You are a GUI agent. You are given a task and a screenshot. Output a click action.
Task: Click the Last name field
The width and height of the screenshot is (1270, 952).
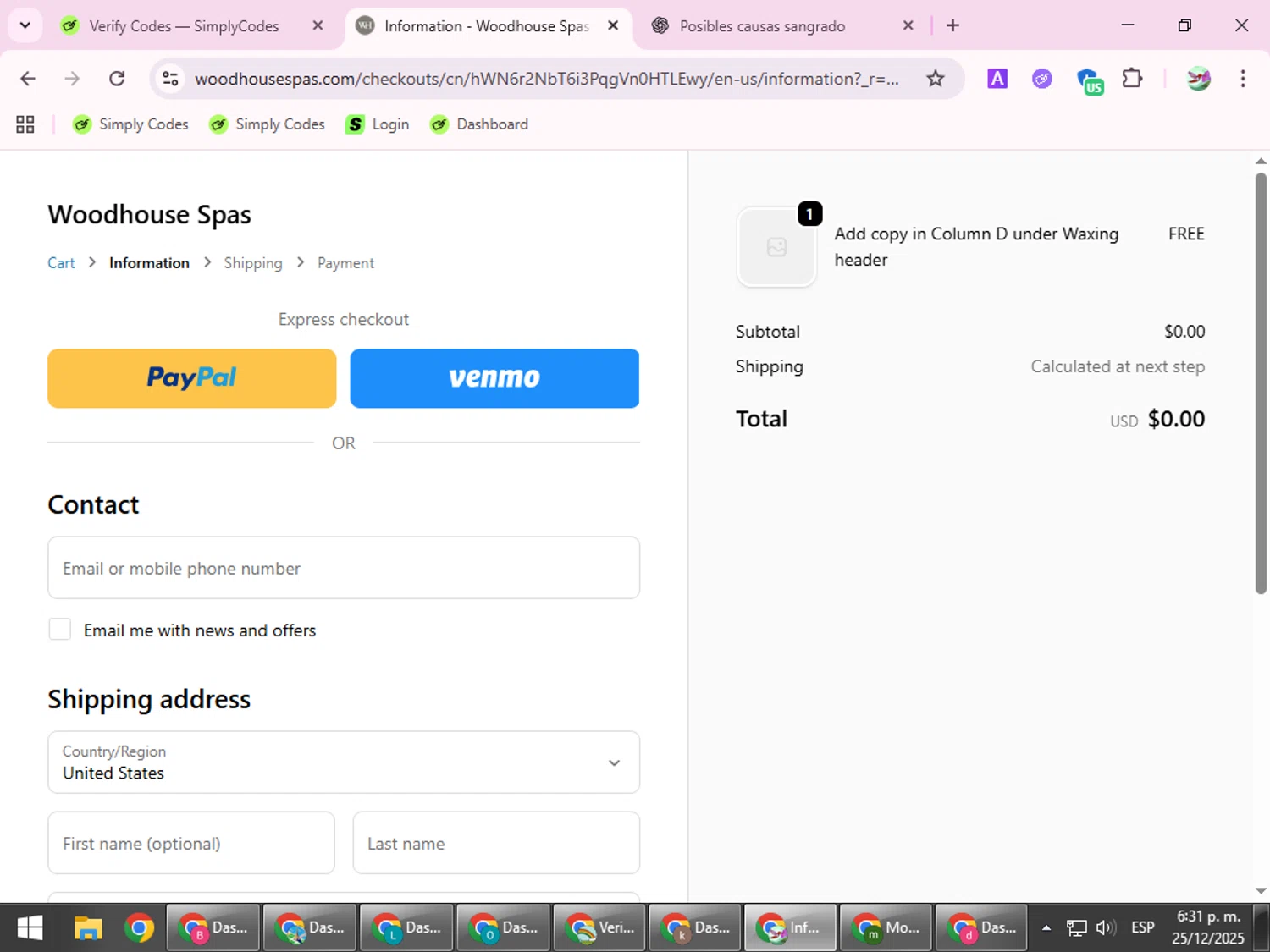click(496, 843)
